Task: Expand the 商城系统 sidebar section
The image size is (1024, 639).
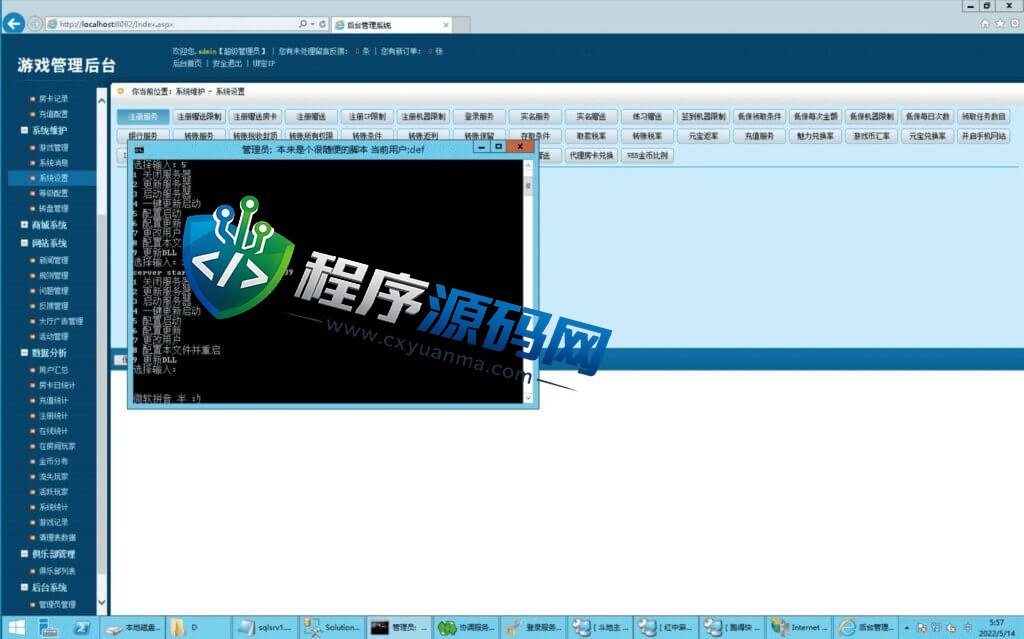Action: [x=24, y=225]
